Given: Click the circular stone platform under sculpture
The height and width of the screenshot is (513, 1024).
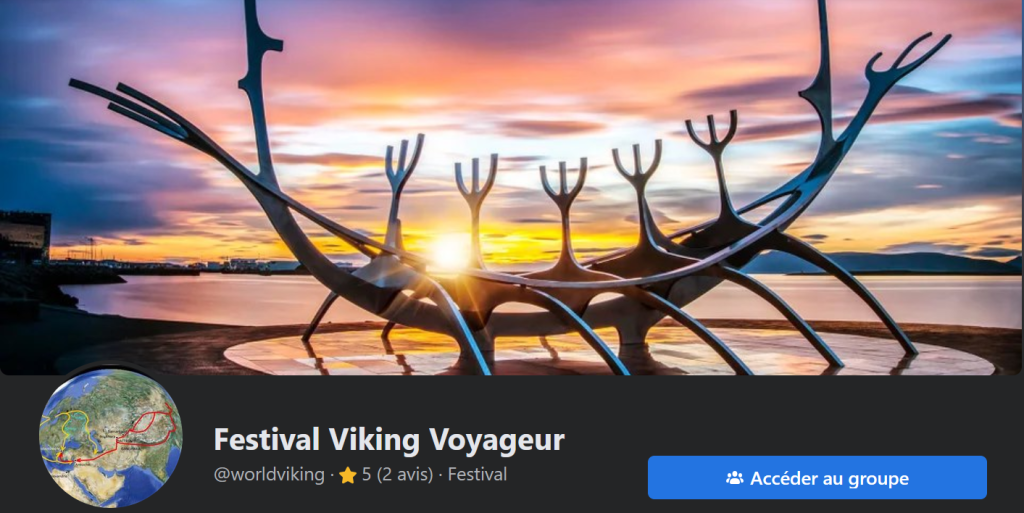Looking at the screenshot, I should (607, 351).
